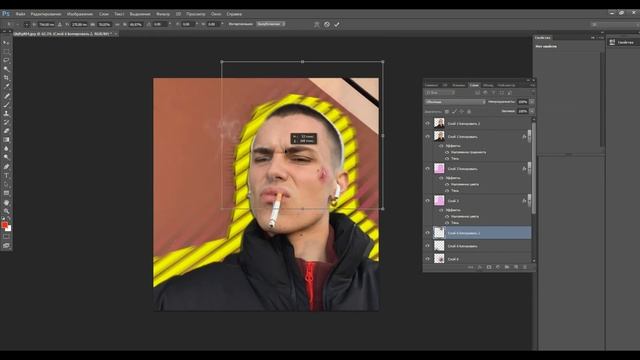Screen dimensions: 640x360
Task: Open the interpolation dropdown in options bar
Action: click(271, 24)
